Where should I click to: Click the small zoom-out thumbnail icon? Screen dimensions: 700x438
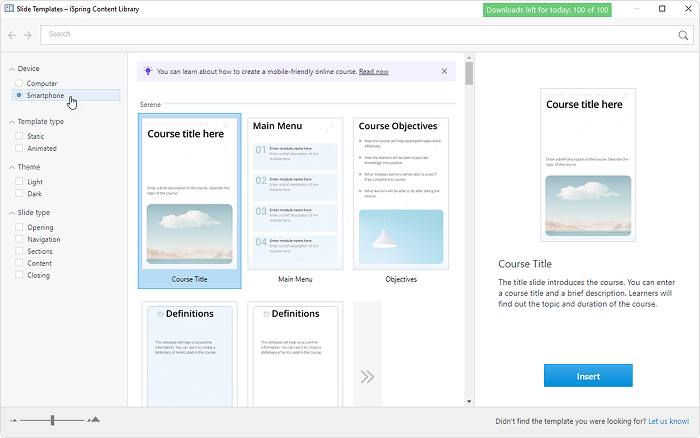pyautogui.click(x=13, y=420)
